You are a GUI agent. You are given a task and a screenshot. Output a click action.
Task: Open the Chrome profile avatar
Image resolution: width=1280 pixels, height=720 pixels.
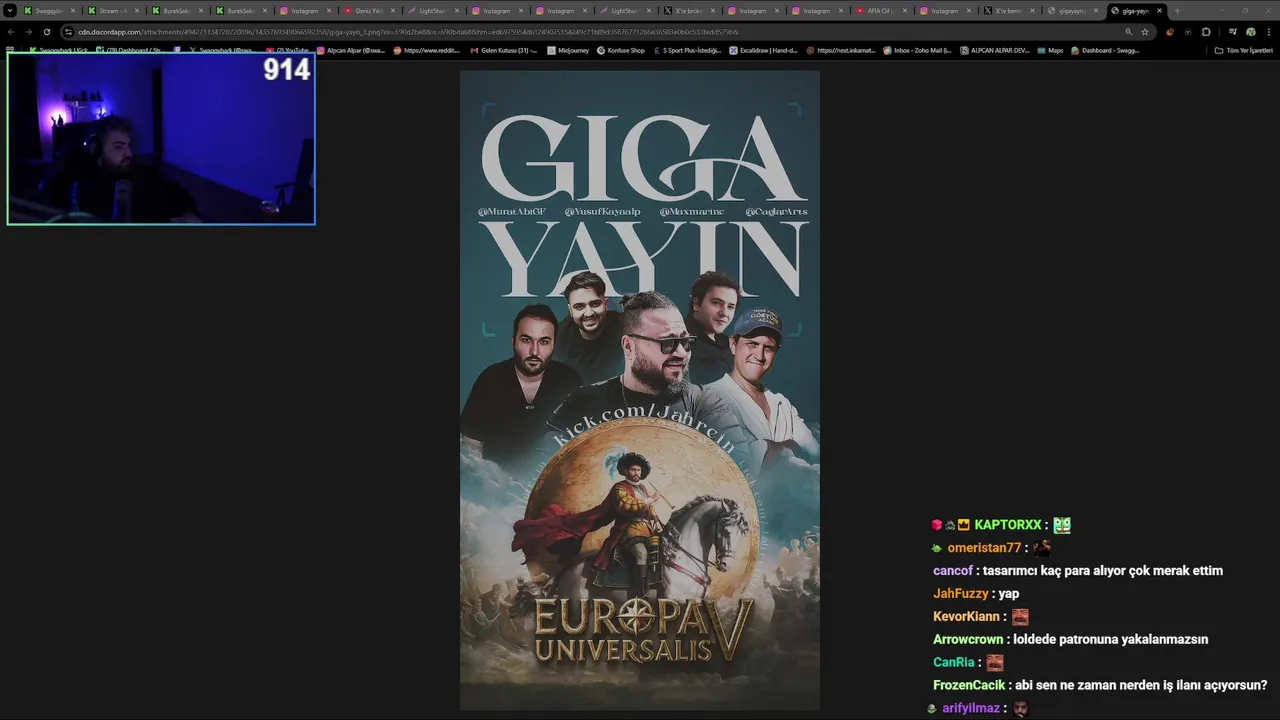[x=1250, y=31]
